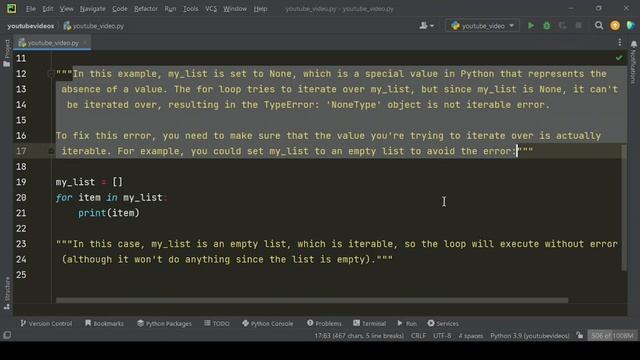Click the PyCharm application logo icon

[11, 9]
